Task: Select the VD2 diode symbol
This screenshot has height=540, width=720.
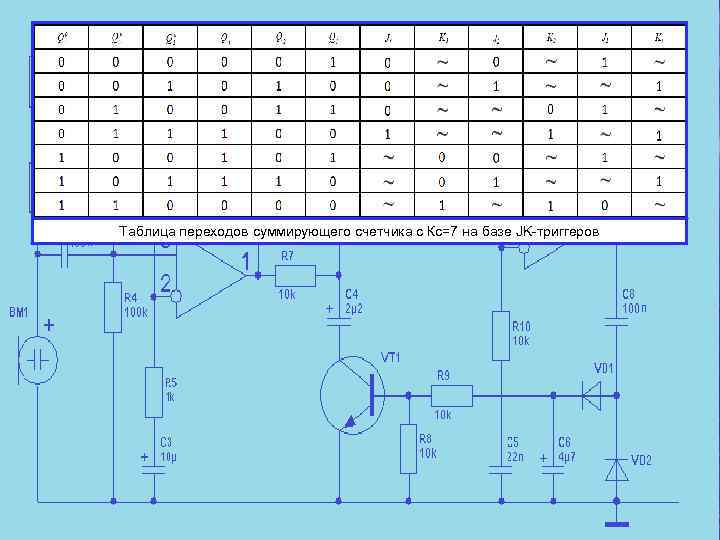Action: pyautogui.click(x=616, y=470)
